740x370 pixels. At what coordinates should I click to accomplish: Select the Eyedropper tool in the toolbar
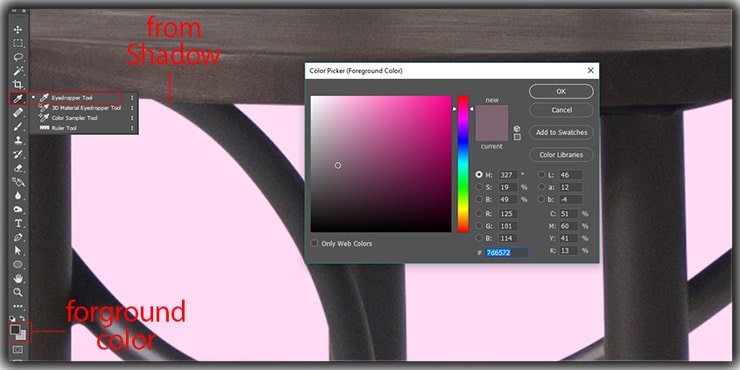(x=18, y=99)
